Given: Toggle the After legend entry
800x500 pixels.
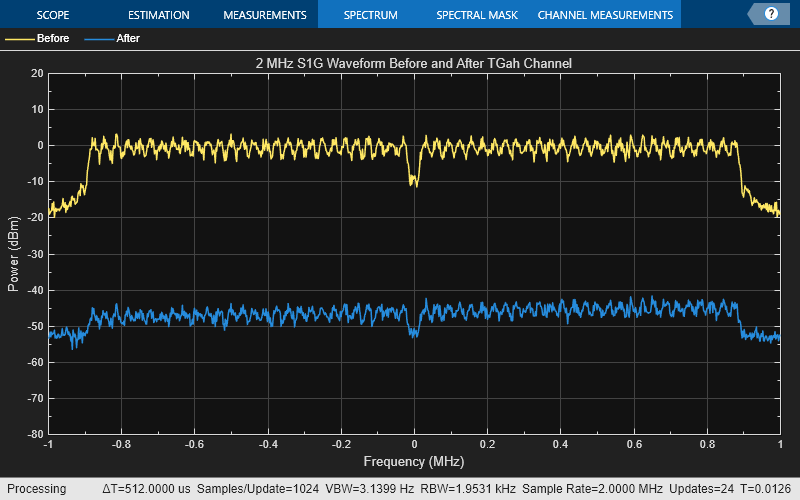Looking at the screenshot, I should tap(112, 38).
